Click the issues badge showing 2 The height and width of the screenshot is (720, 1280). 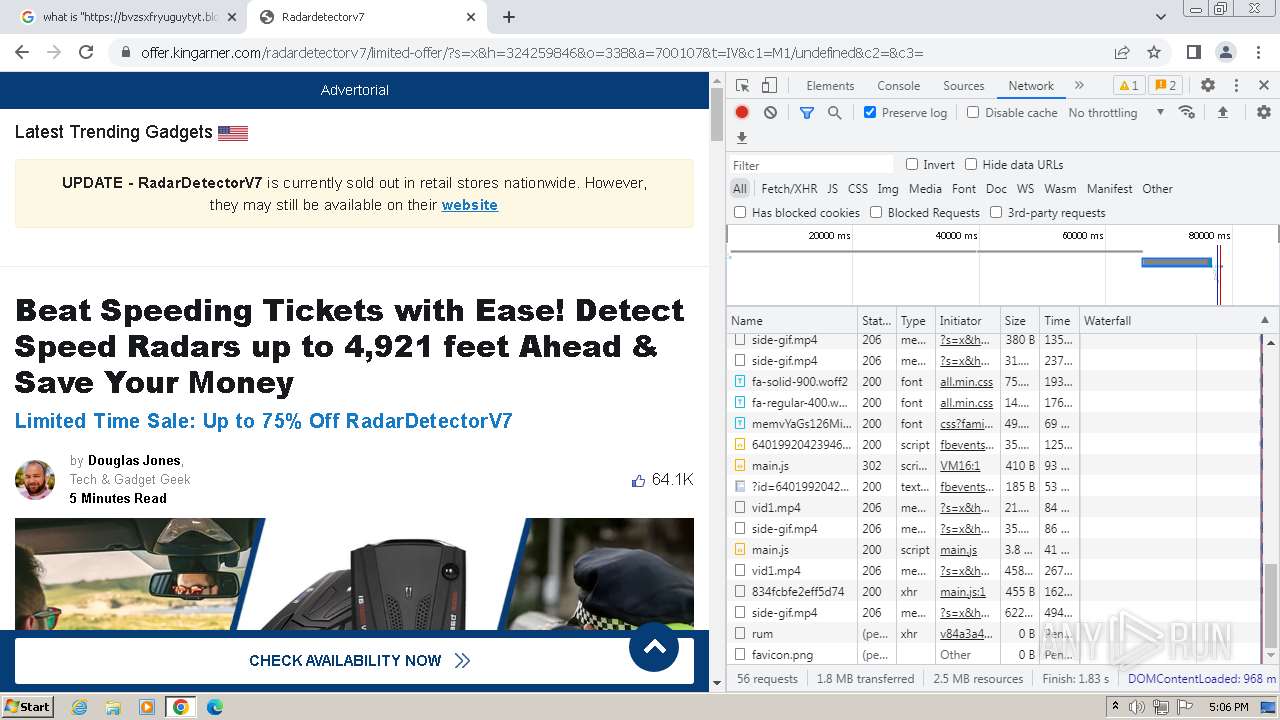(1164, 86)
